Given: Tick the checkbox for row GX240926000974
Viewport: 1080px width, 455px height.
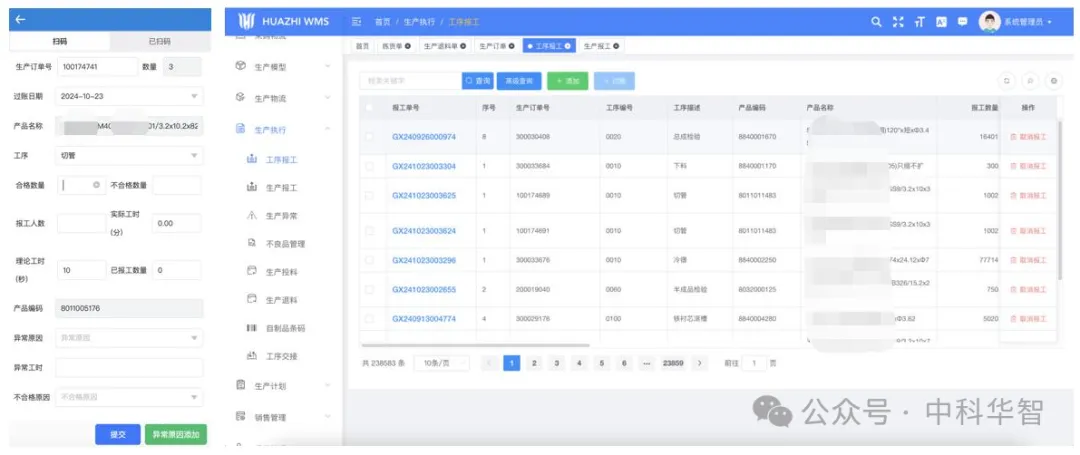Looking at the screenshot, I should [370, 137].
